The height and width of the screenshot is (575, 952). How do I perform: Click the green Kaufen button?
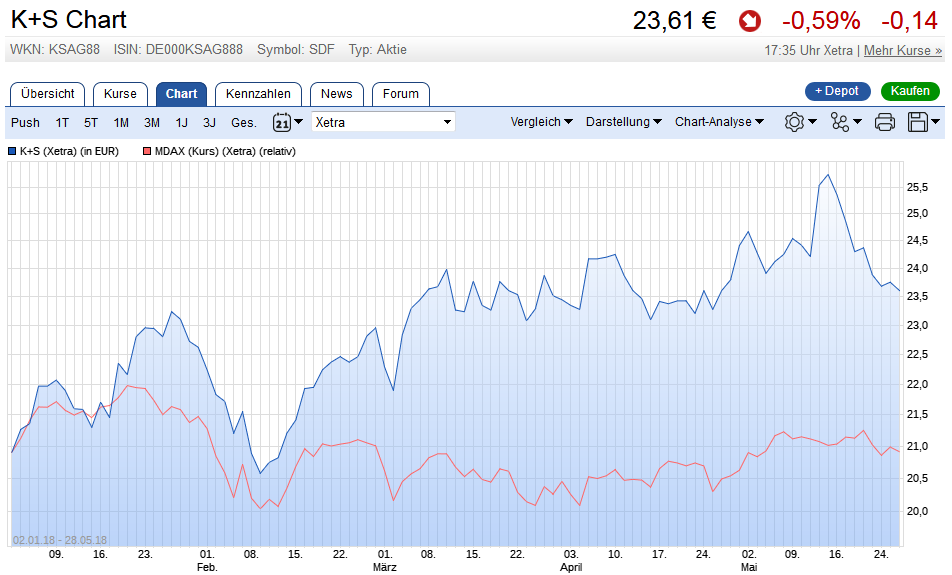coord(910,91)
